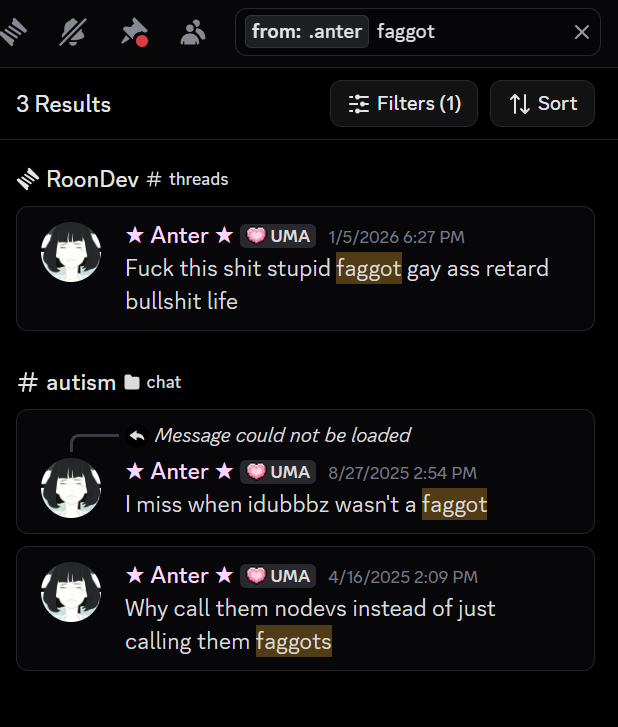The height and width of the screenshot is (727, 618).
Task: Show the member list icon
Action: 193,32
